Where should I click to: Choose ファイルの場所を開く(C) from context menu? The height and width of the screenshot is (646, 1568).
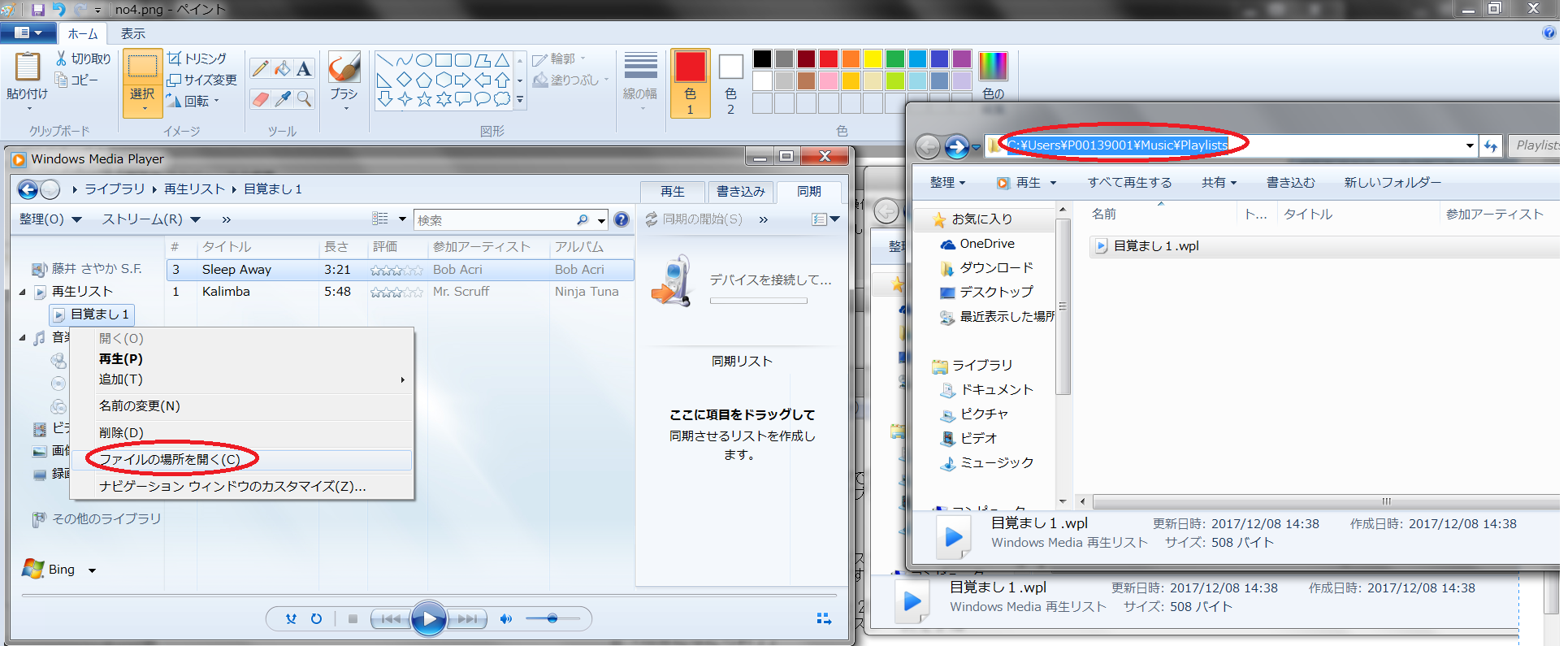(241, 460)
